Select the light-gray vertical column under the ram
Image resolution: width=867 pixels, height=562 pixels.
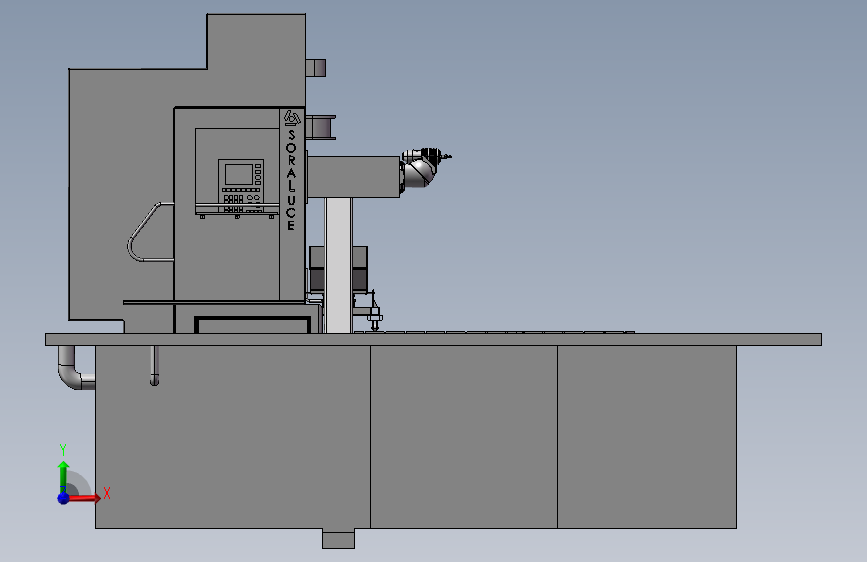tap(338, 266)
